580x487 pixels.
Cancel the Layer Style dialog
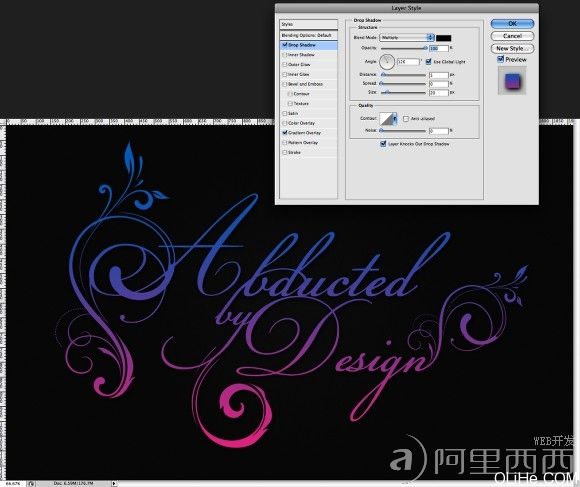[512, 36]
